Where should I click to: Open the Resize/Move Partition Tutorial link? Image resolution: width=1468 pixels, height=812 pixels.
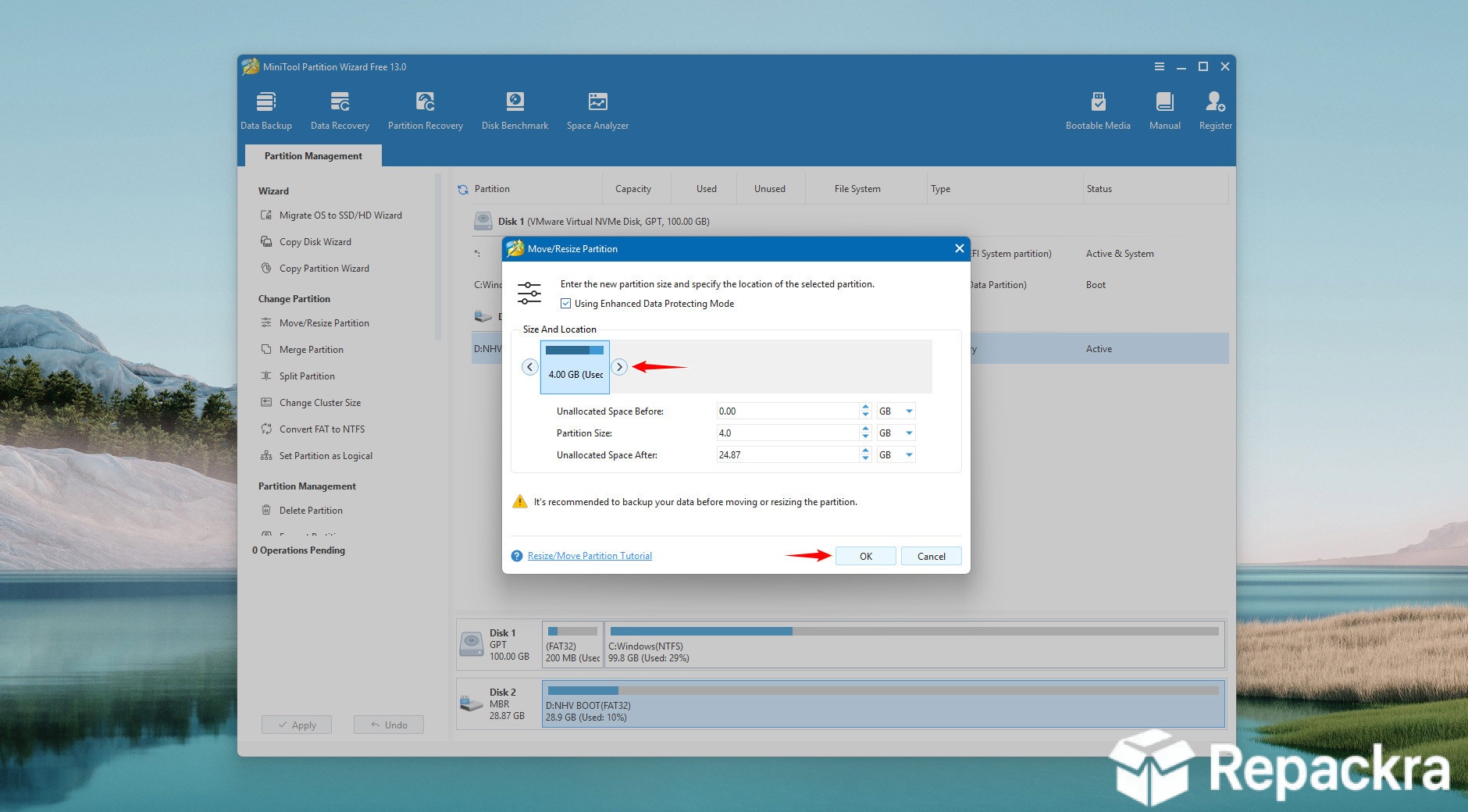(590, 556)
